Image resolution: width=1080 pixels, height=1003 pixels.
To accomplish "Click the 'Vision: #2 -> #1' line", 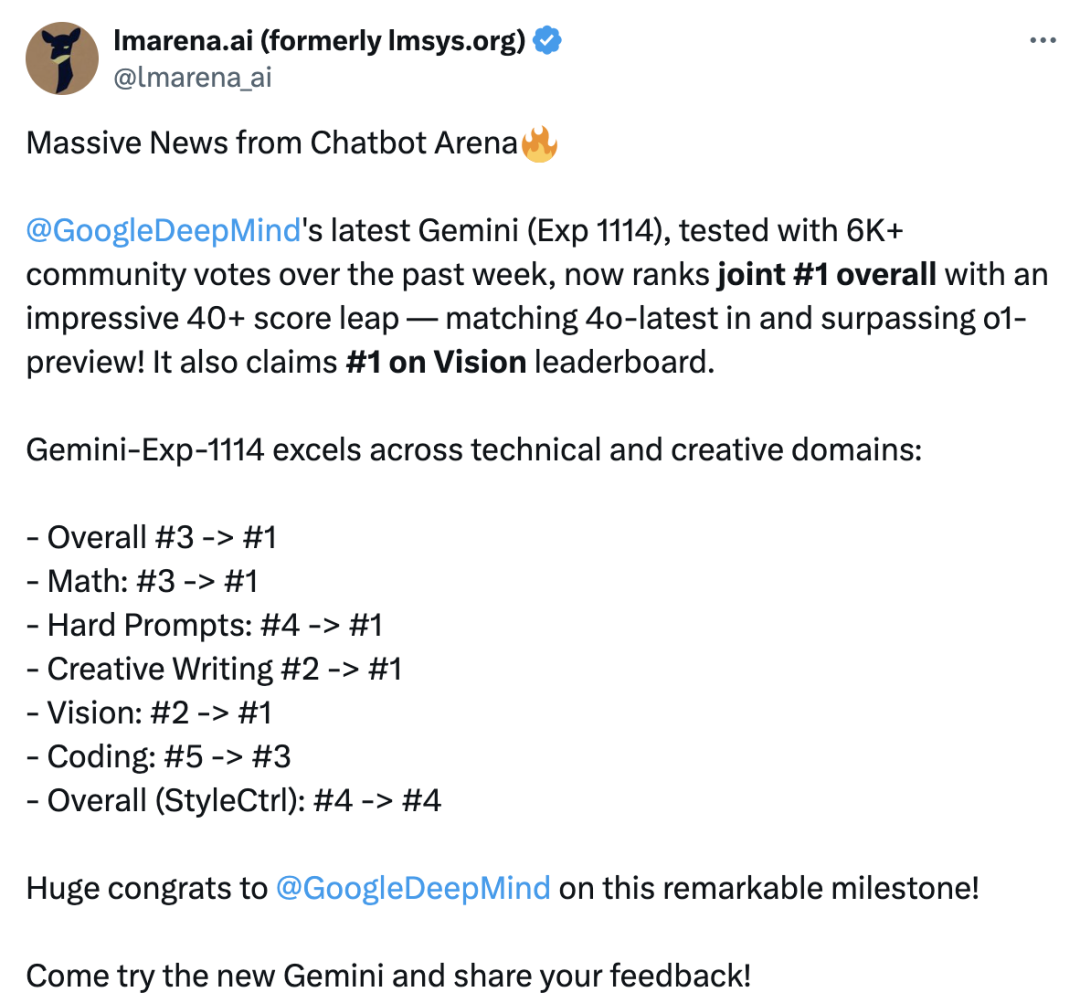I will coord(149,713).
